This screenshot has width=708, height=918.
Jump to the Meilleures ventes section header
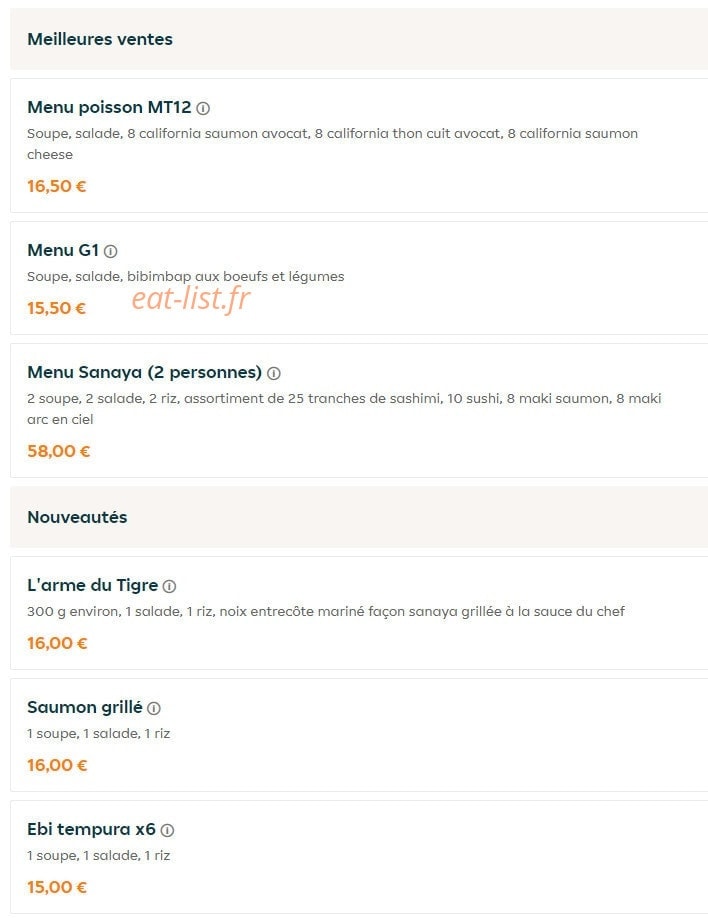click(x=100, y=39)
